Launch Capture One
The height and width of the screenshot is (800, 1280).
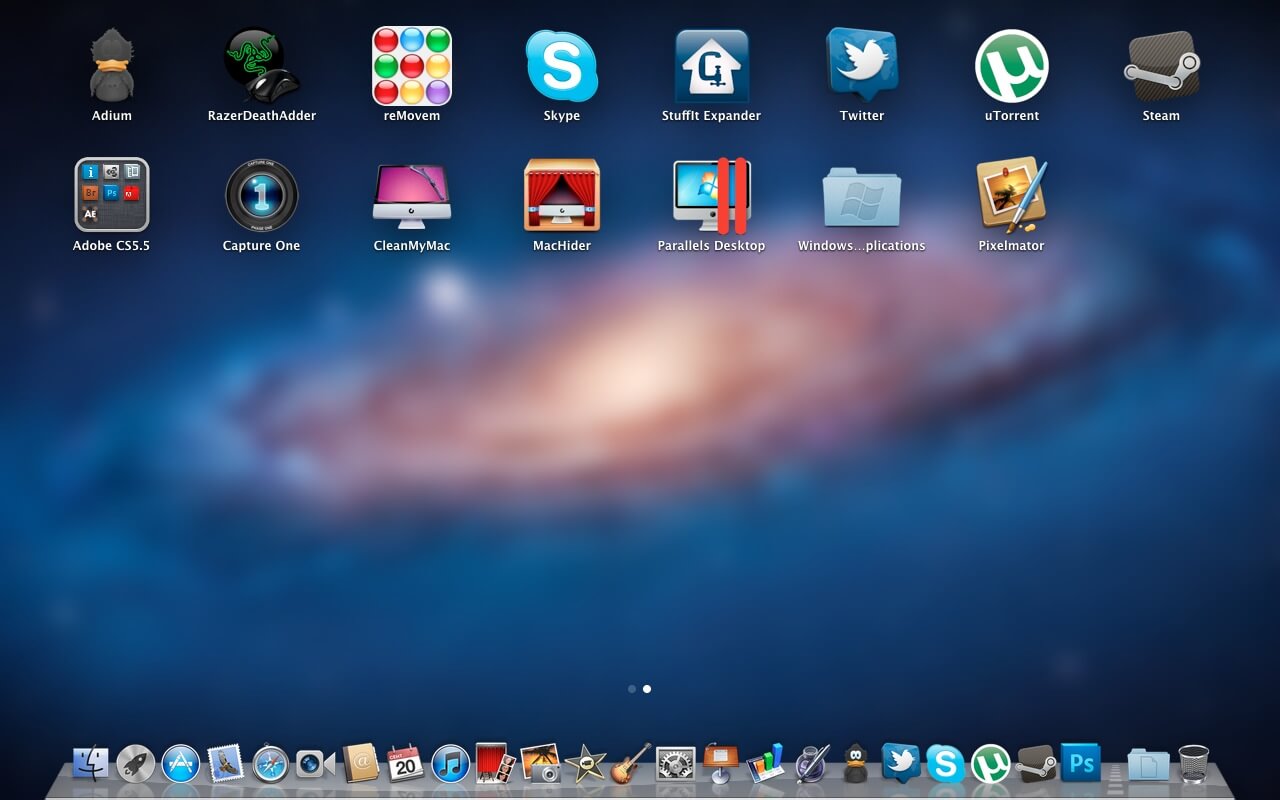coord(261,195)
